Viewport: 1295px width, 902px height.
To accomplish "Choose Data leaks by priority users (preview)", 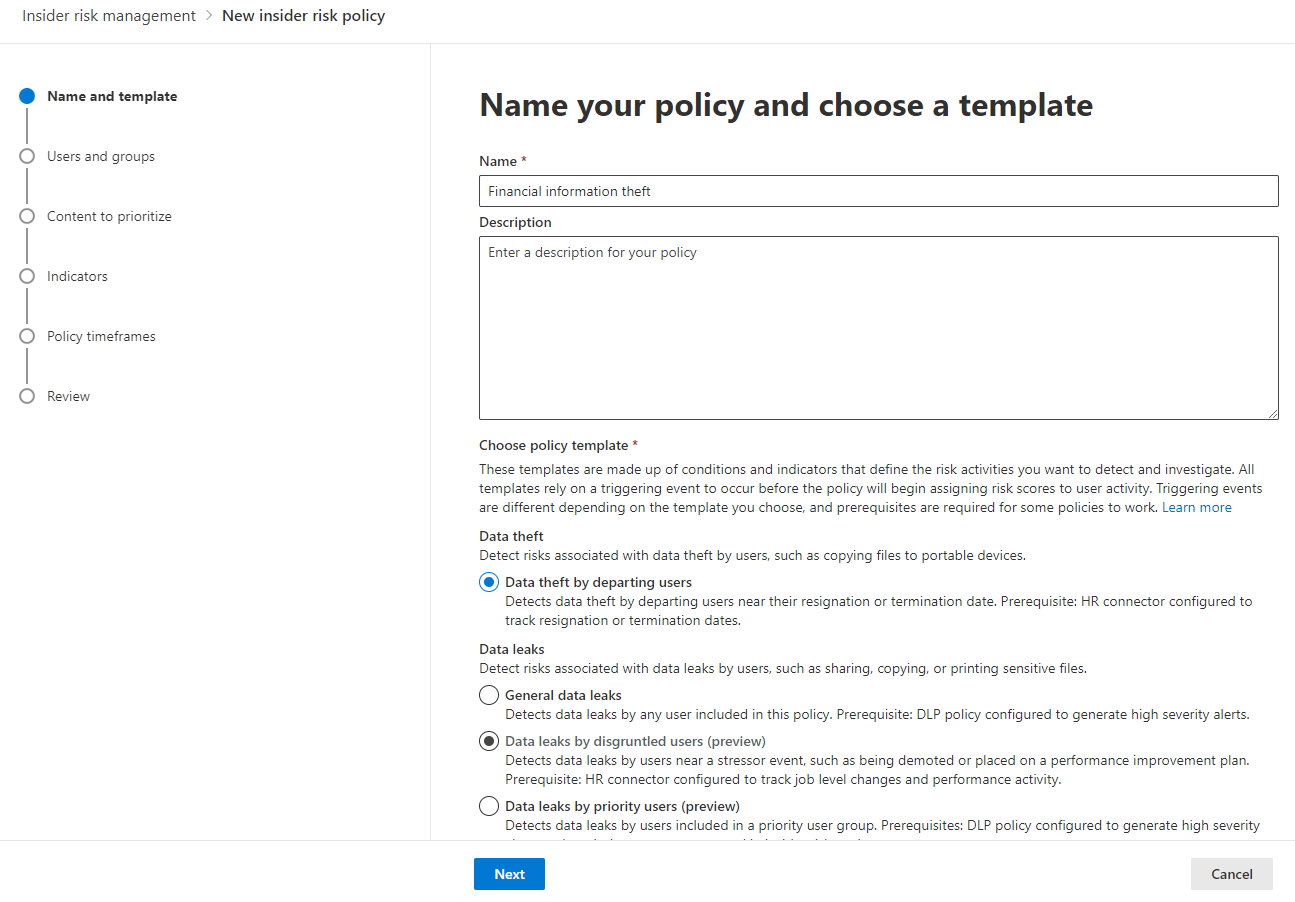I will tap(489, 805).
